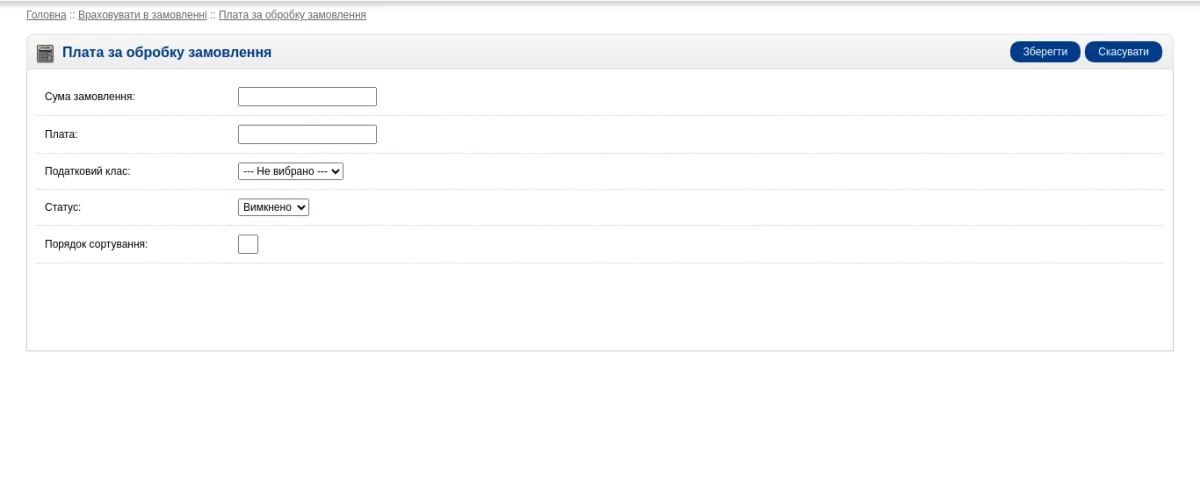This screenshot has width=1200, height=477.
Task: Focus the Сума замовлення text field
Action: click(x=307, y=97)
